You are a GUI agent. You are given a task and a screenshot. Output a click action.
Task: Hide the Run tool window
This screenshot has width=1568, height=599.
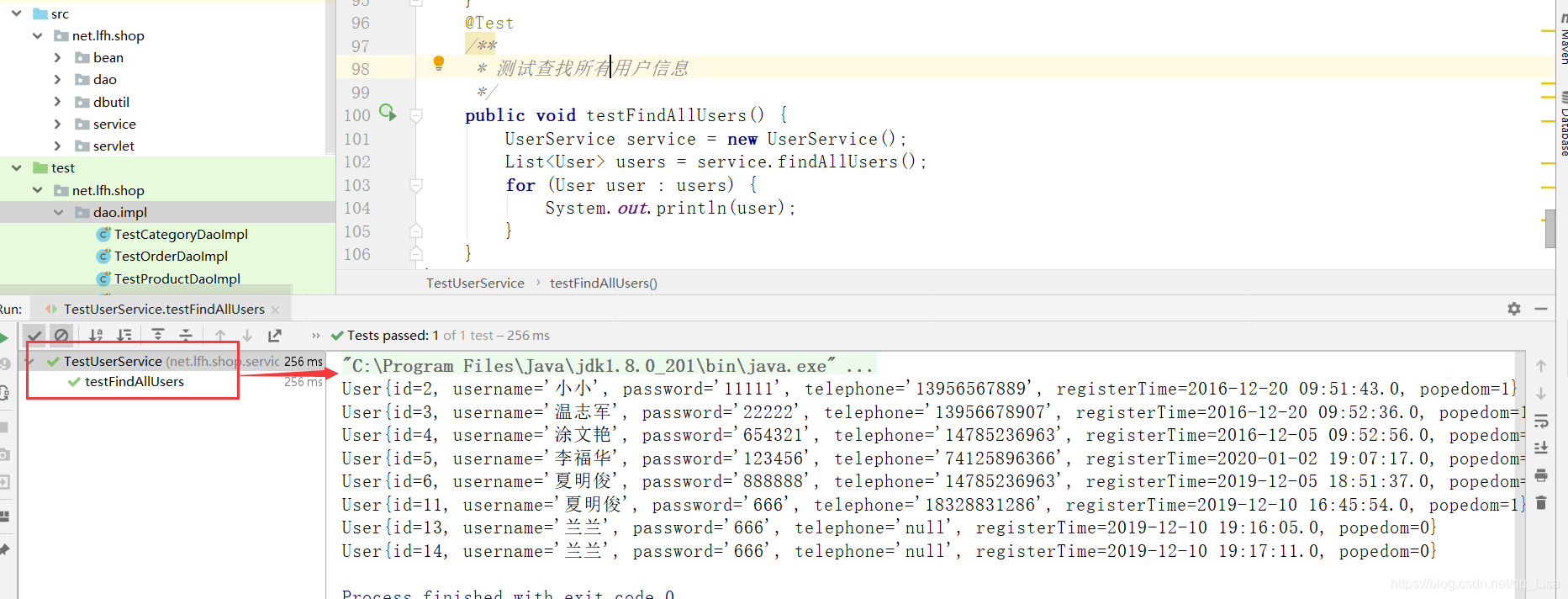click(1541, 309)
